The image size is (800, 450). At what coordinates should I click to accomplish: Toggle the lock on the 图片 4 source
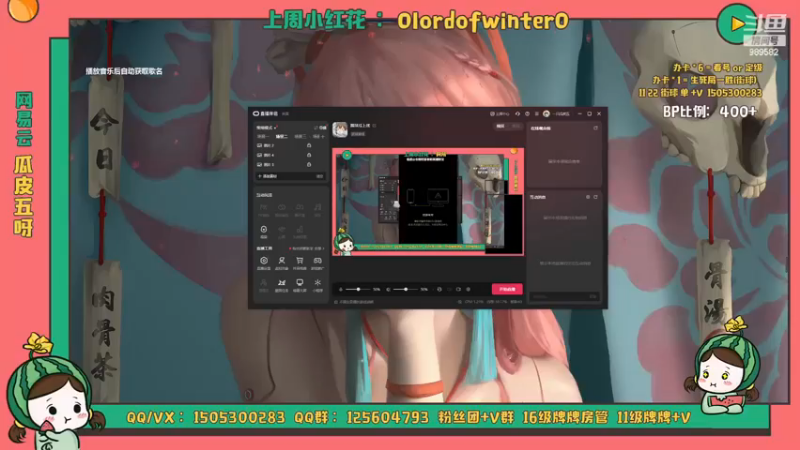(x=309, y=155)
